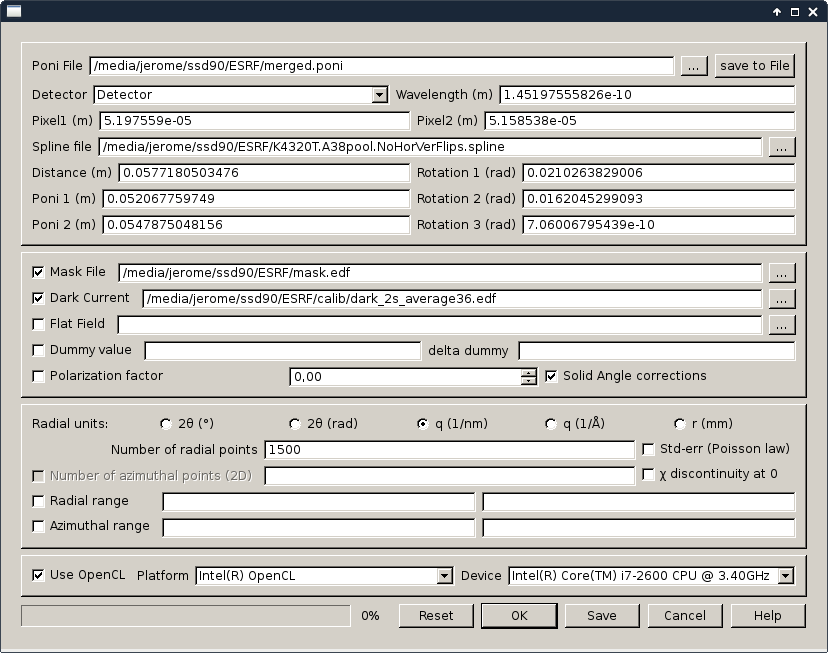The width and height of the screenshot is (828, 653).
Task: Open the OpenCL Platform dropdown
Action: click(x=445, y=576)
